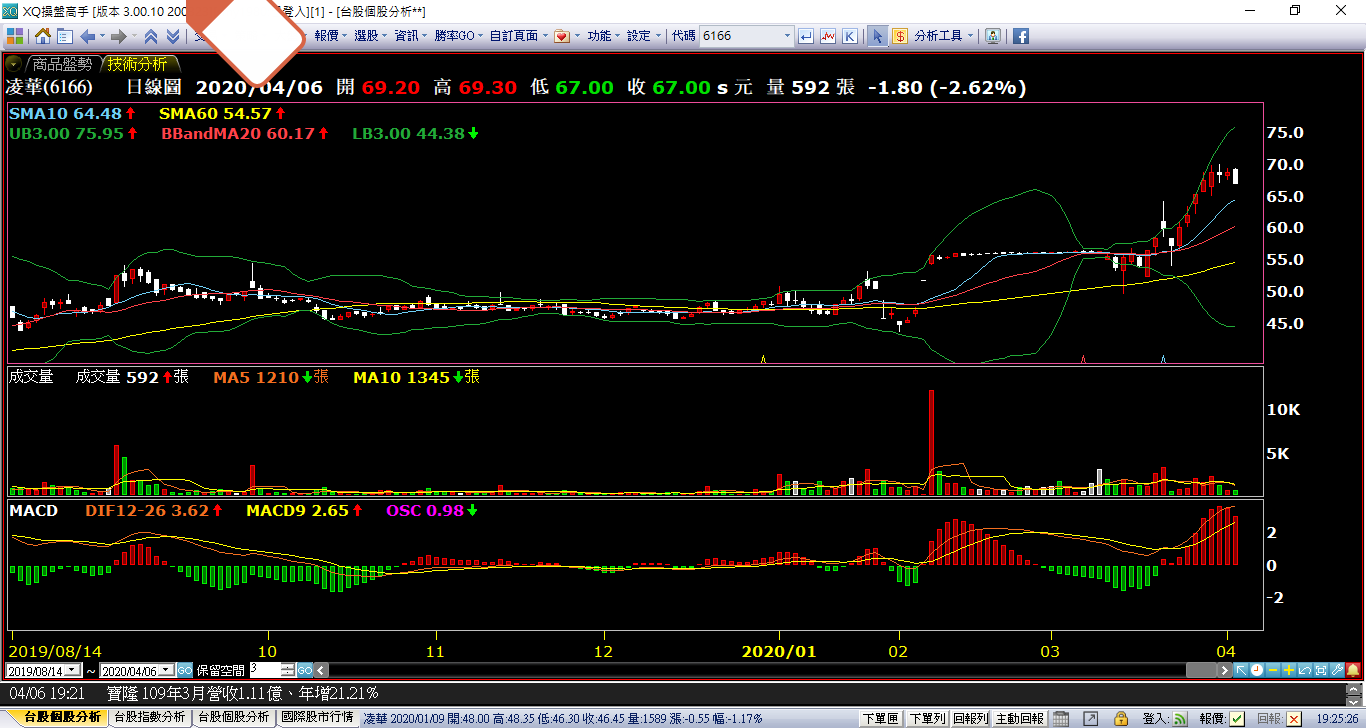The width and height of the screenshot is (1366, 728).
Task: Toggle the 登入 connection status indicator
Action: tap(1180, 718)
